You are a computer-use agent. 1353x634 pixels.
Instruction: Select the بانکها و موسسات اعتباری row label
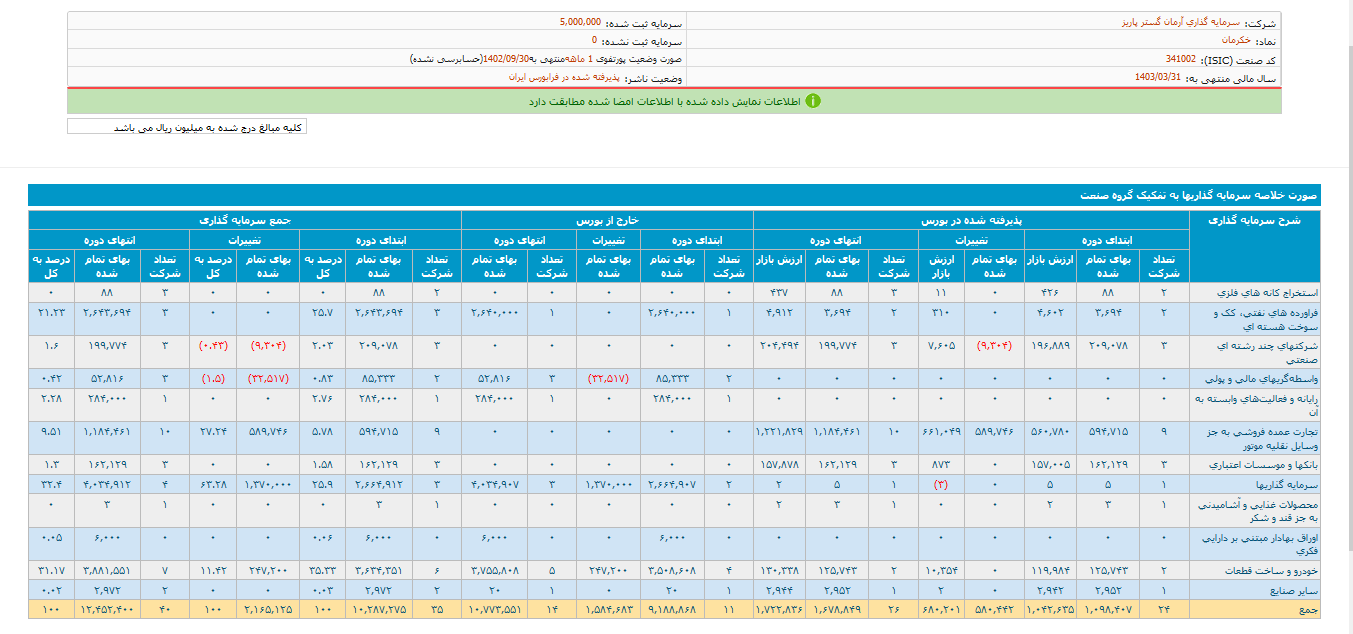[1257, 465]
